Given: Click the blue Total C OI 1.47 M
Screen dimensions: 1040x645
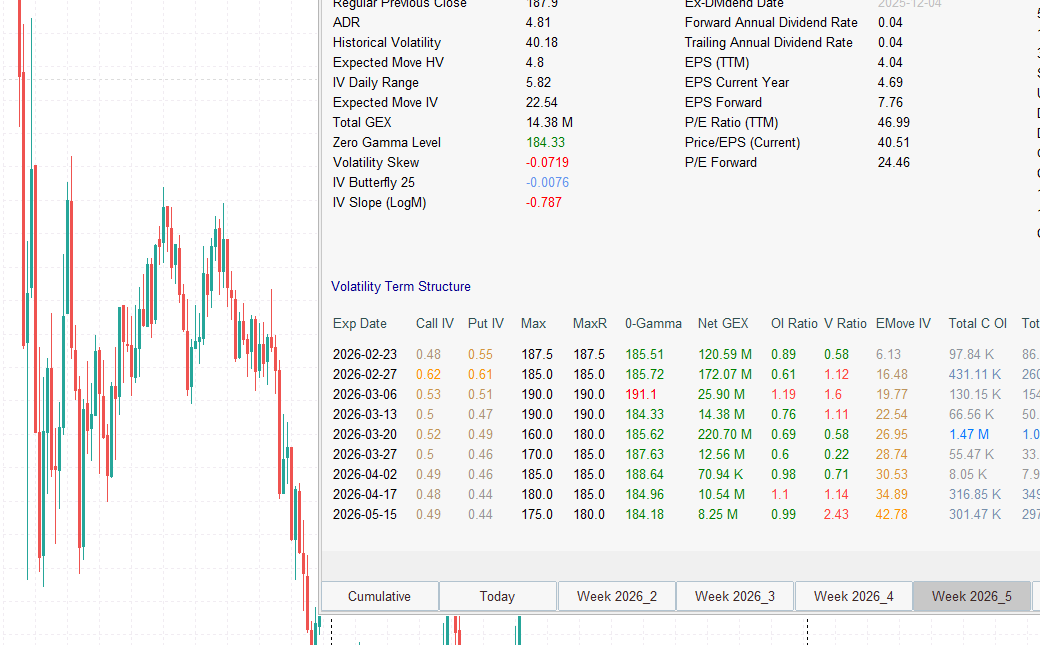Looking at the screenshot, I should (968, 434).
